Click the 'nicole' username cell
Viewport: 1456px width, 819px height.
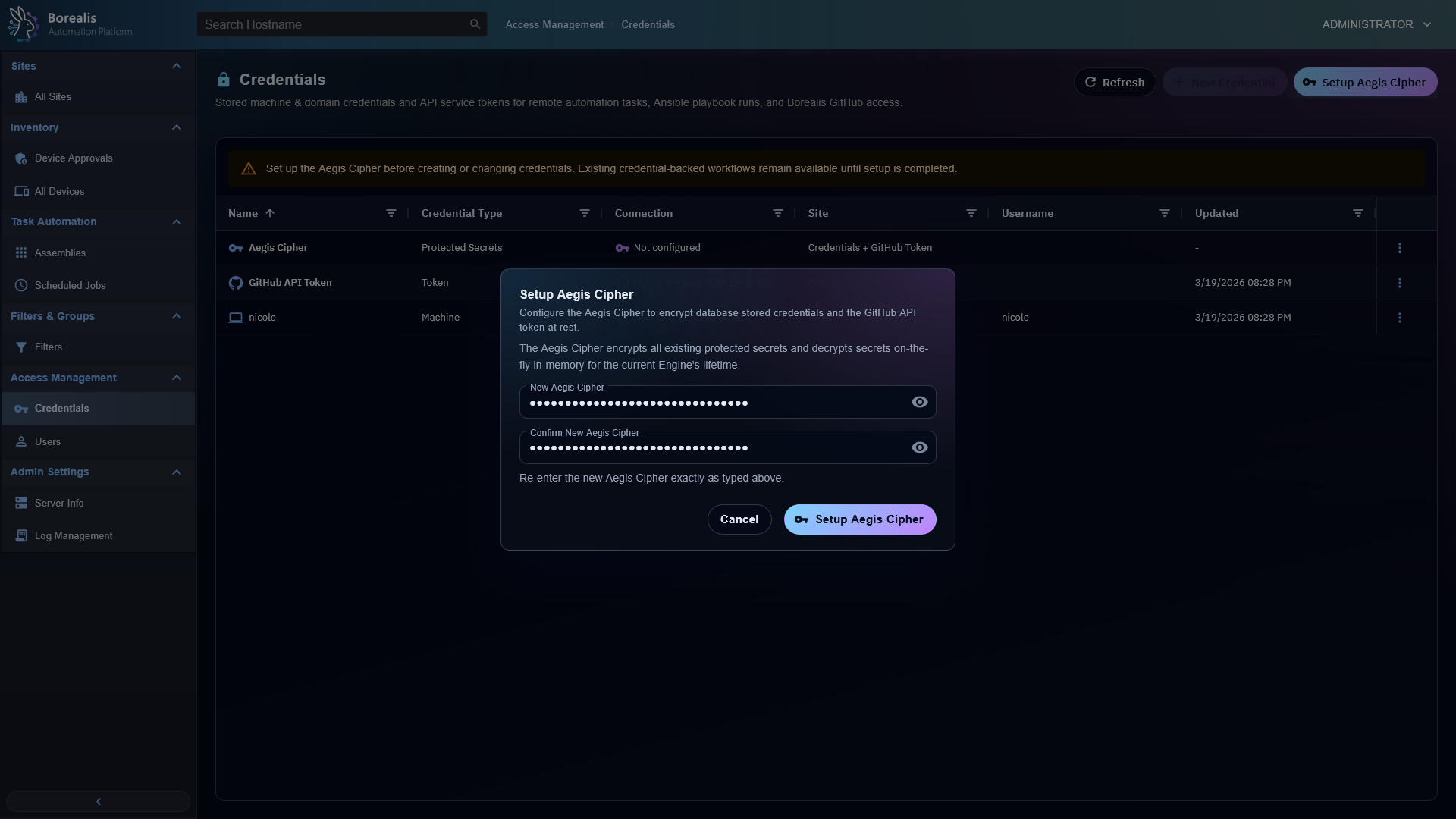tap(1015, 318)
